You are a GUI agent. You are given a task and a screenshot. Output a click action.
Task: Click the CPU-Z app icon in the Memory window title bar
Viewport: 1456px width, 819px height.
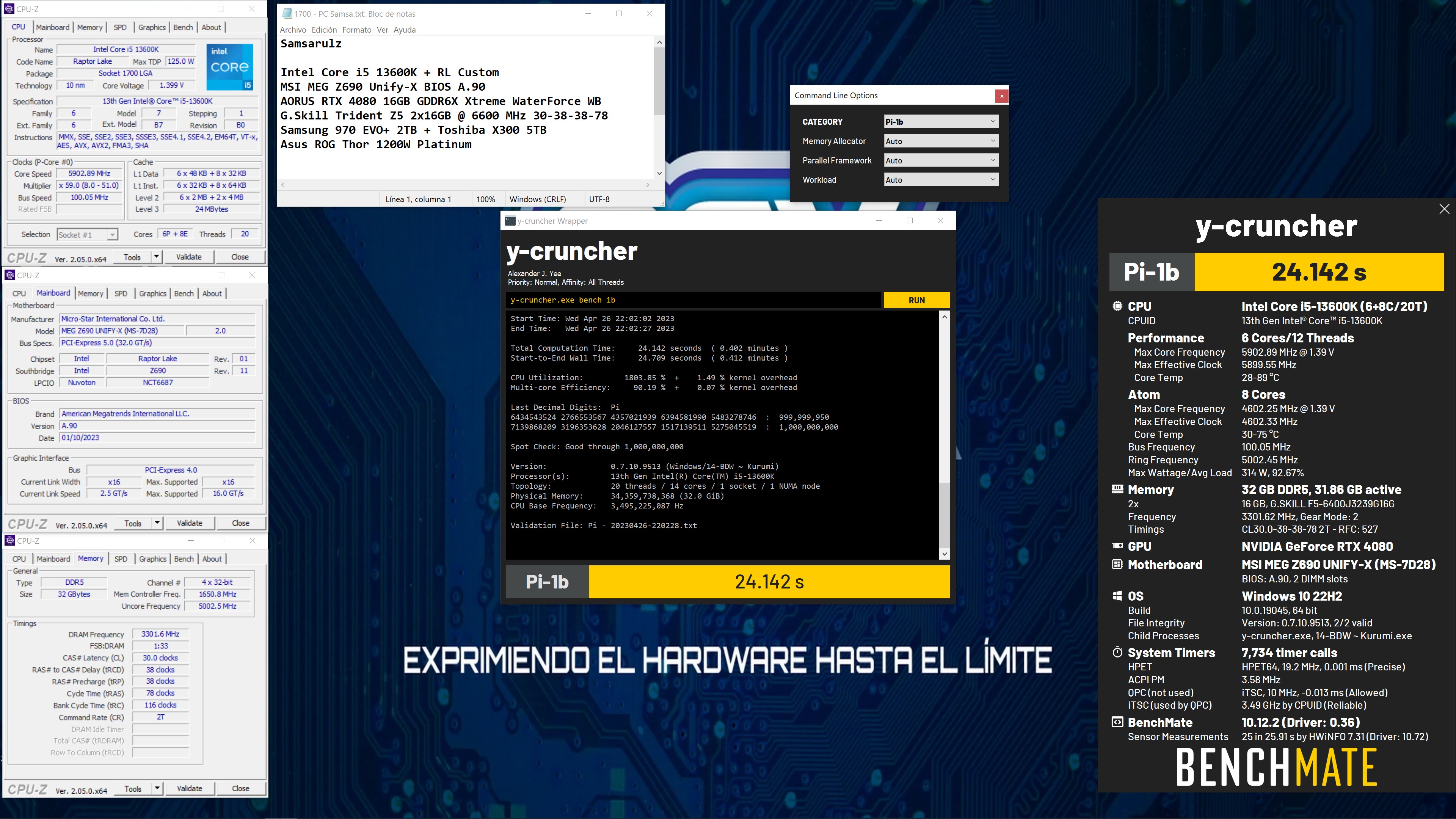(x=9, y=541)
